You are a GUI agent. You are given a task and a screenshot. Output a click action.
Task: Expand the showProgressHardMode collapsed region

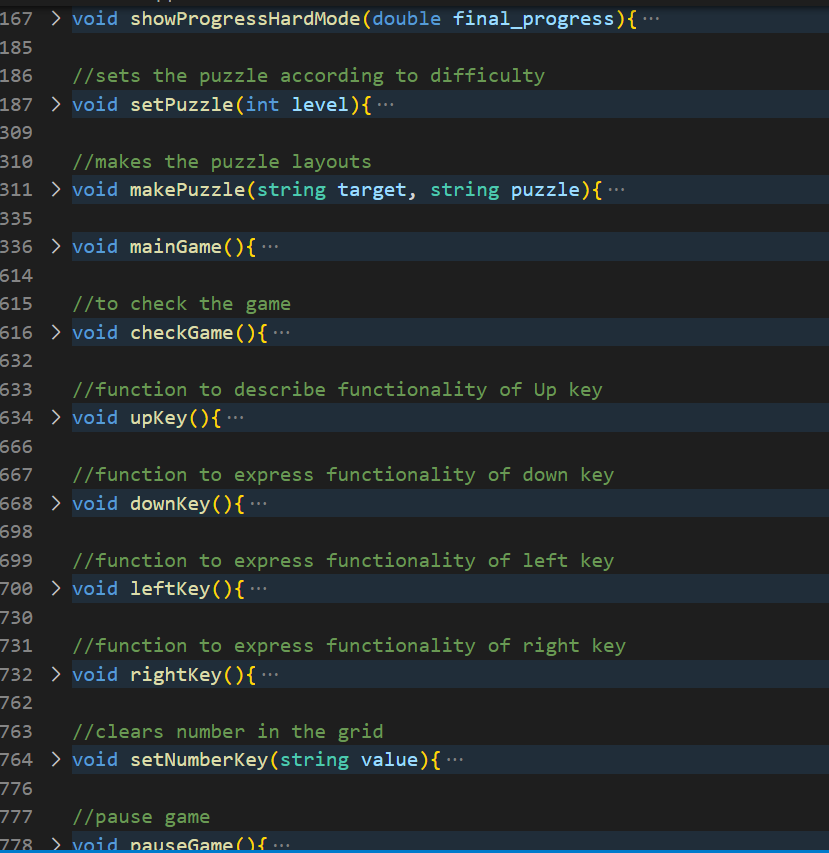55,18
